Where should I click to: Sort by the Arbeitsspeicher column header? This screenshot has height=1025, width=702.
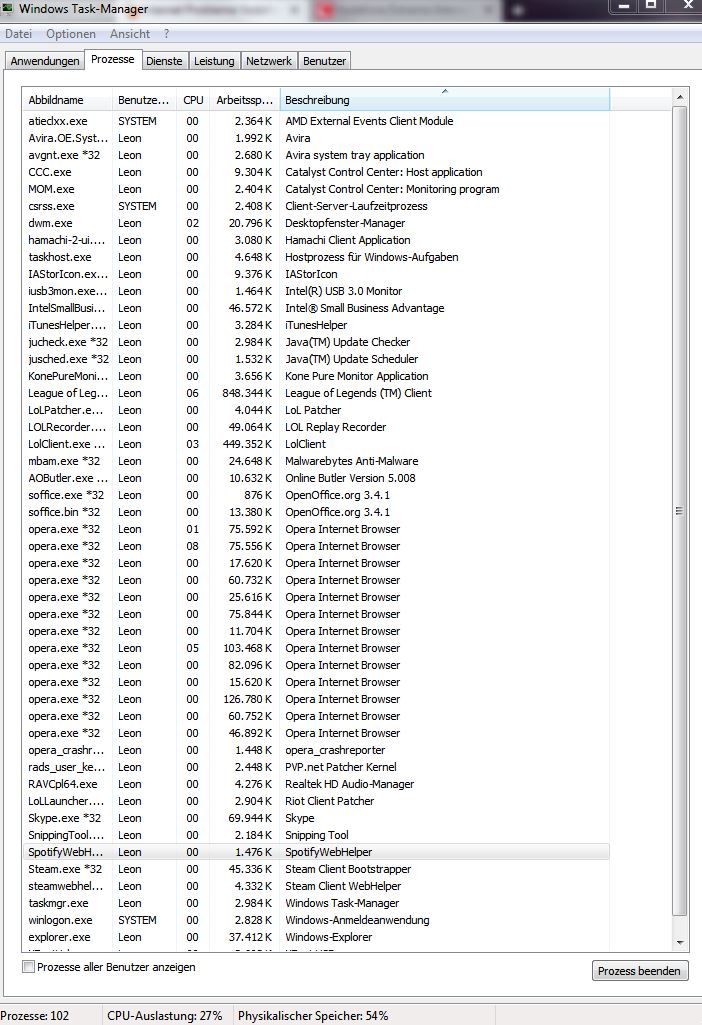click(x=244, y=100)
